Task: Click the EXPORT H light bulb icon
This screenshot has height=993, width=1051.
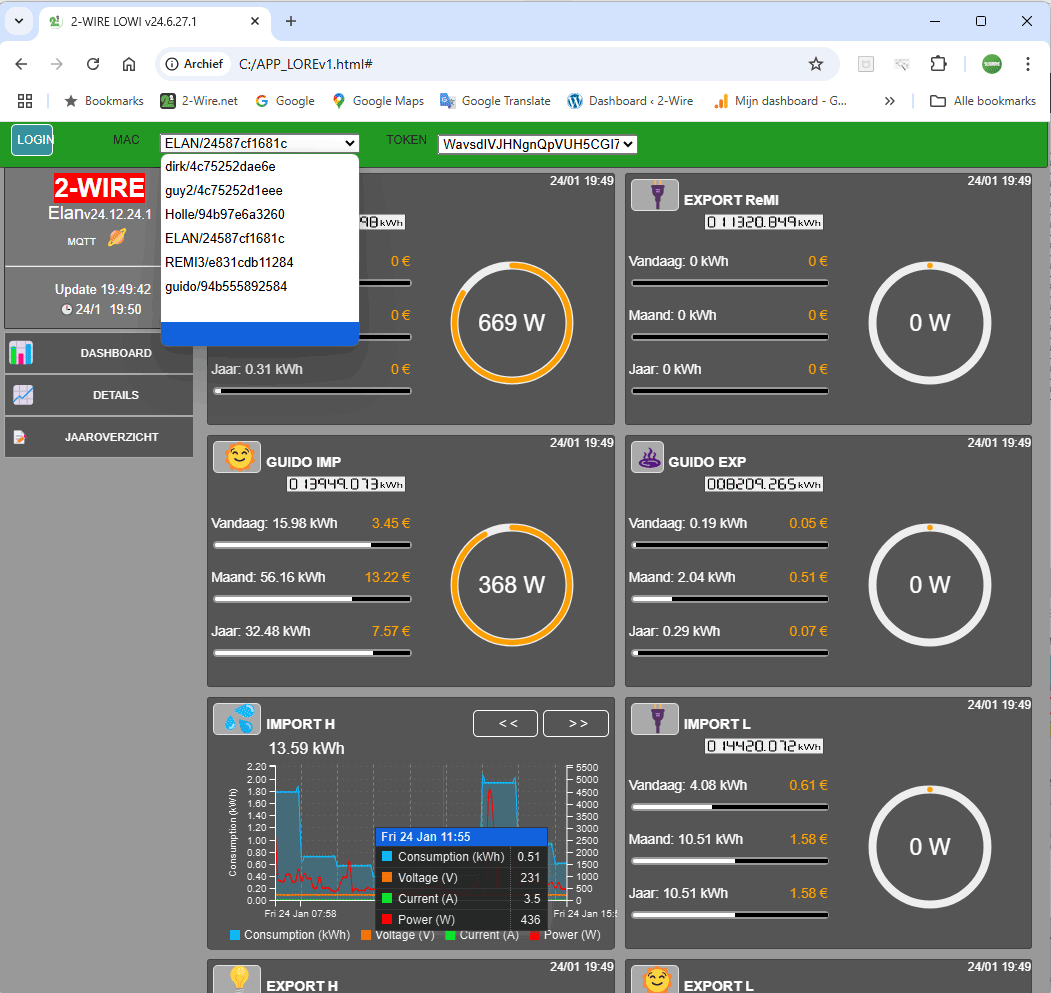Action: pos(237,979)
